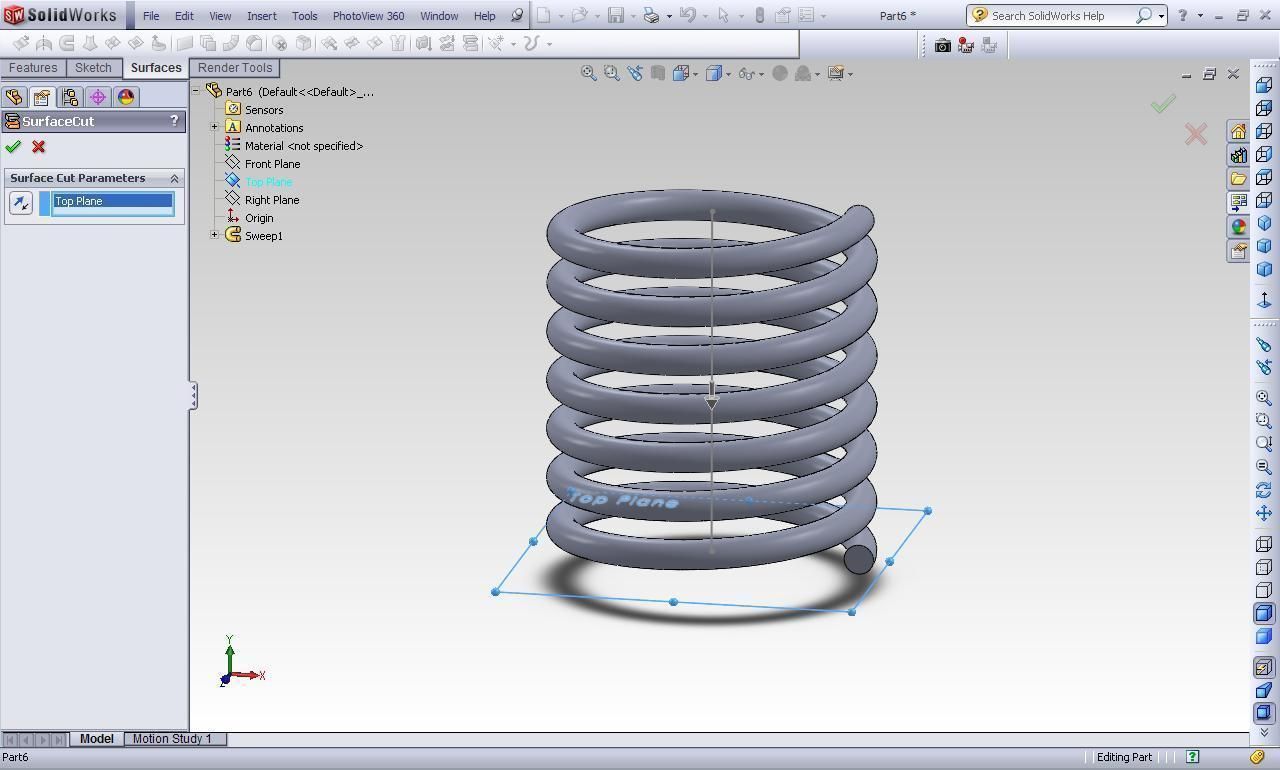Switch to the ConfigurationManager tab icon
1280x770 pixels.
point(68,96)
